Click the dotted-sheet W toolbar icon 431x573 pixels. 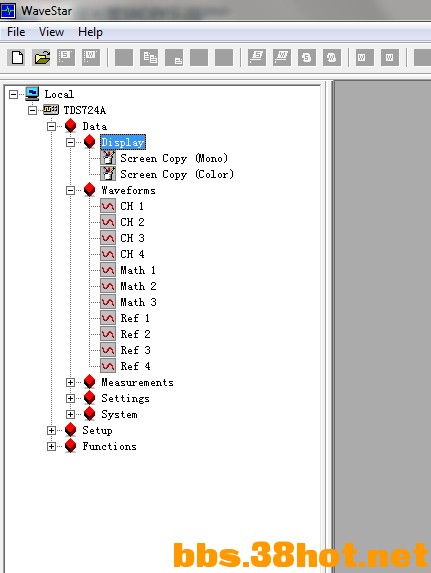91,58
